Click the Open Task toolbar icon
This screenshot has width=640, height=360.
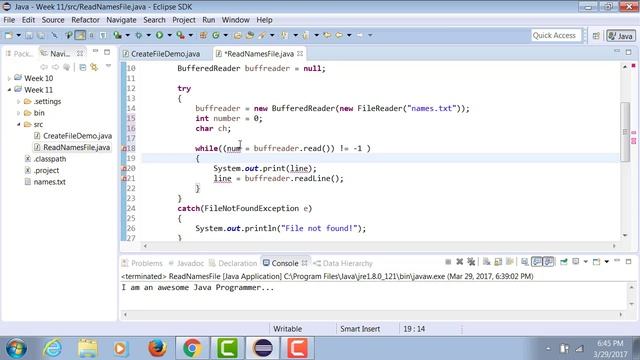click(250, 36)
